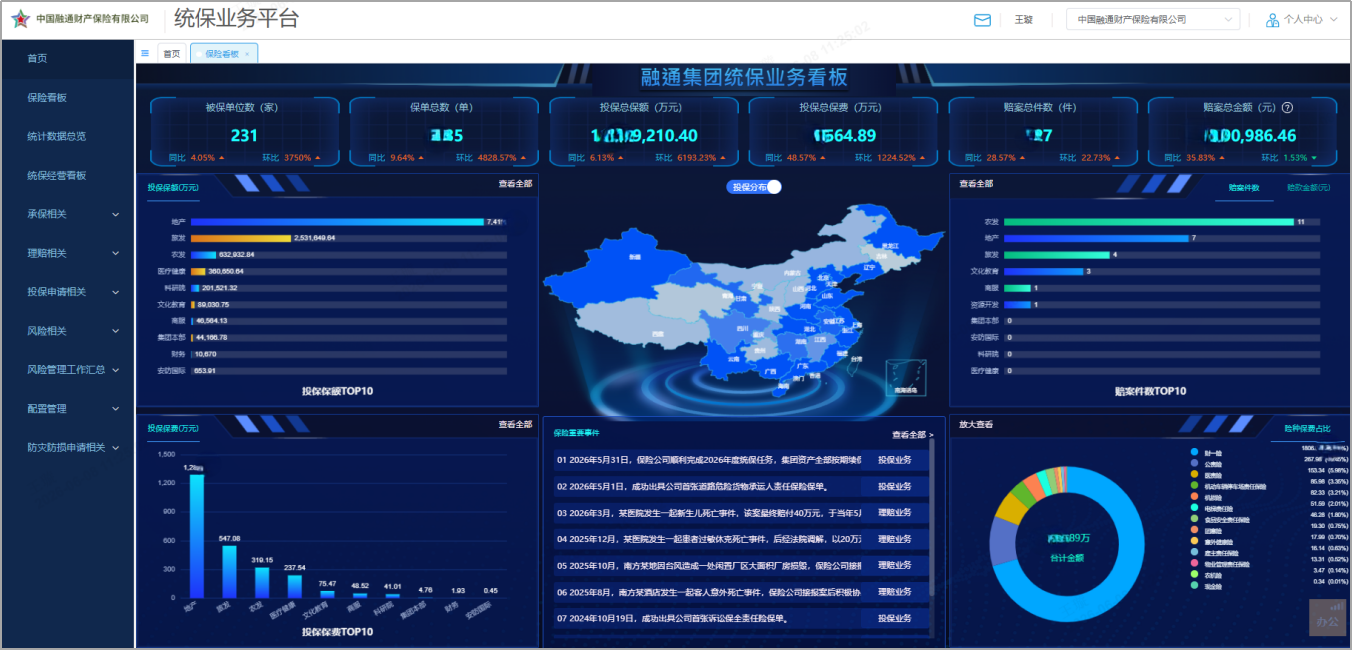The image size is (1352, 650).
Task: Click 查看全部 > for 保险重要事件
Action: 913,435
